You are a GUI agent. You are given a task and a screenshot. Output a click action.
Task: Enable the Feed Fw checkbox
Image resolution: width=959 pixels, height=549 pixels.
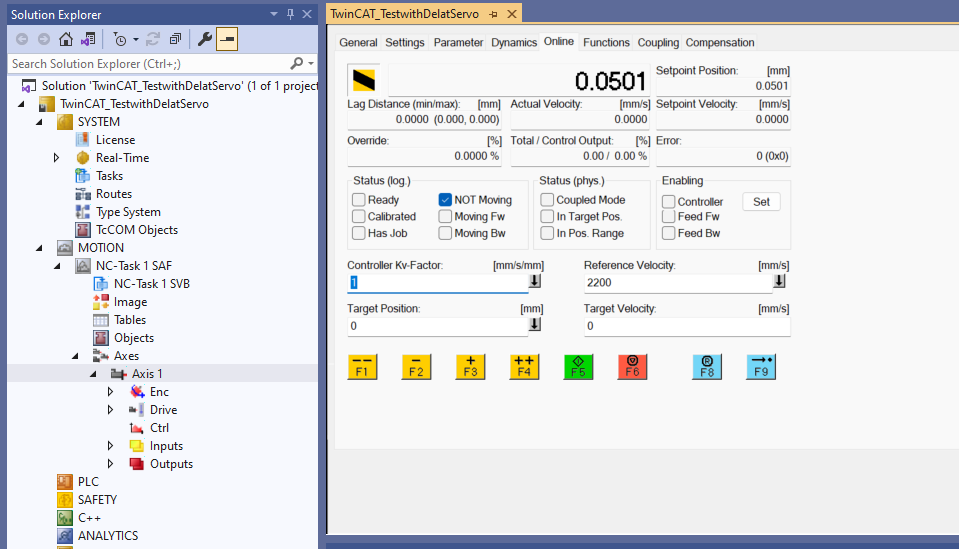(668, 216)
